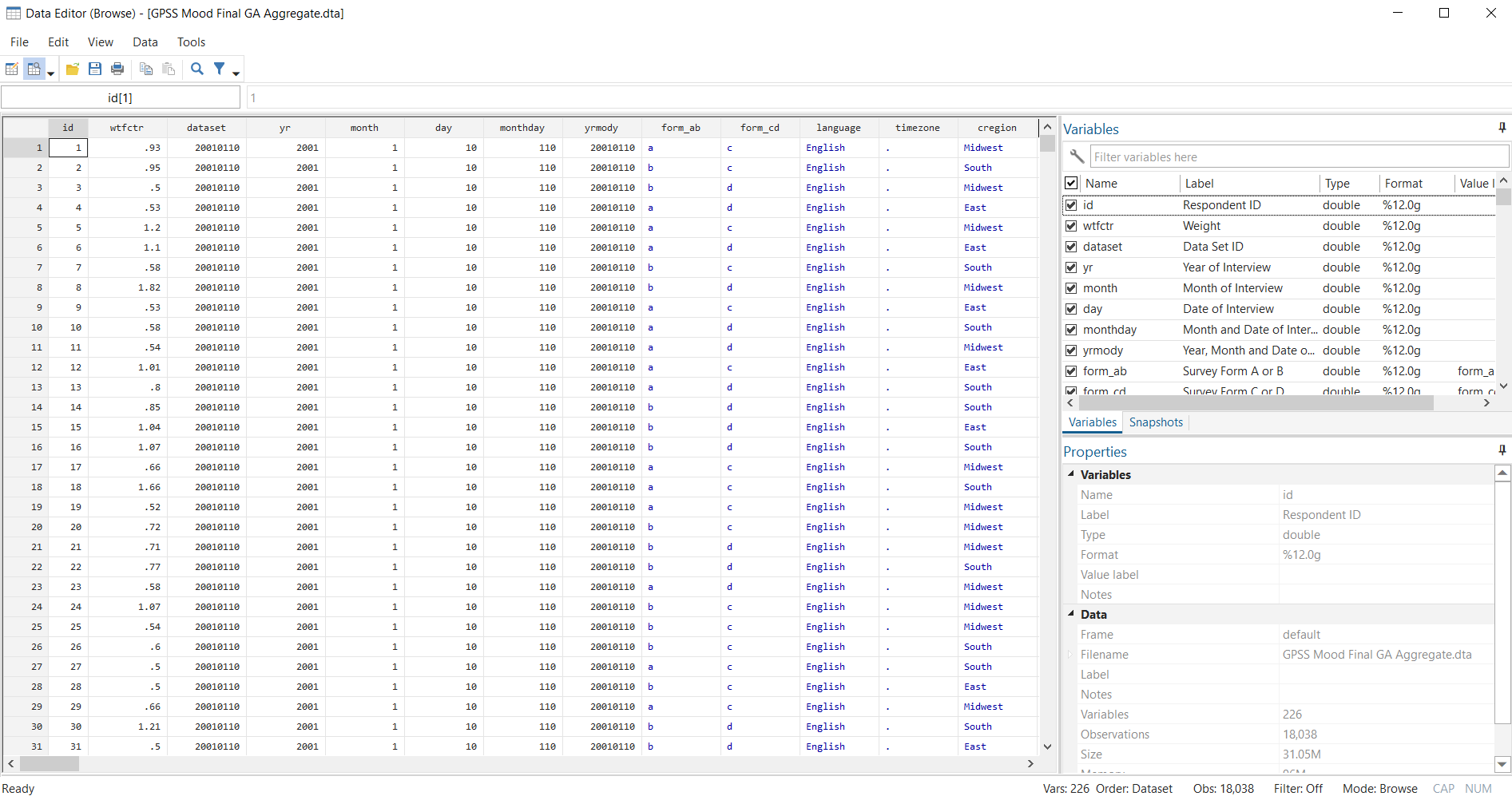1512x796 pixels.
Task: Save the dataset with the floppy disk icon
Action: 95,69
